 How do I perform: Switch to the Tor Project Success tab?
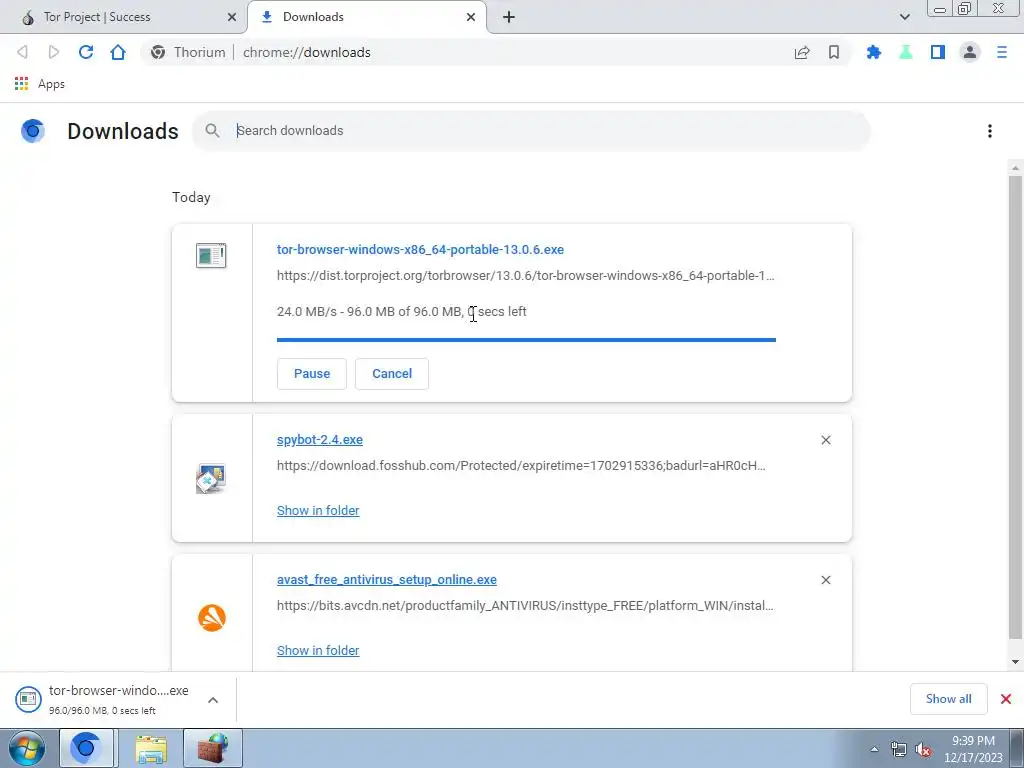[x=123, y=17]
